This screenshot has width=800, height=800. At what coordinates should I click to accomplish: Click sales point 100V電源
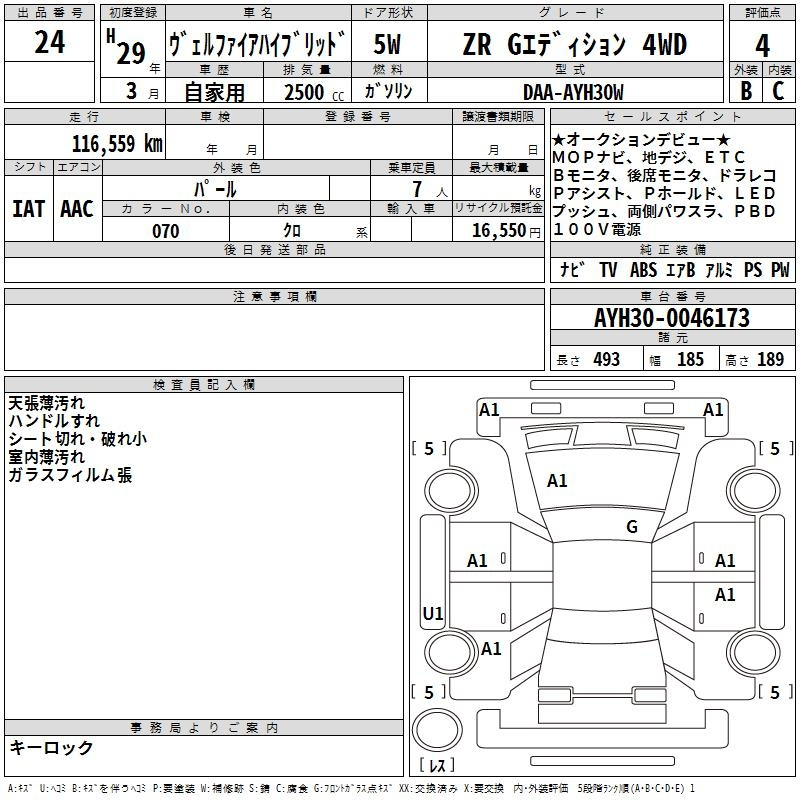click(x=597, y=229)
